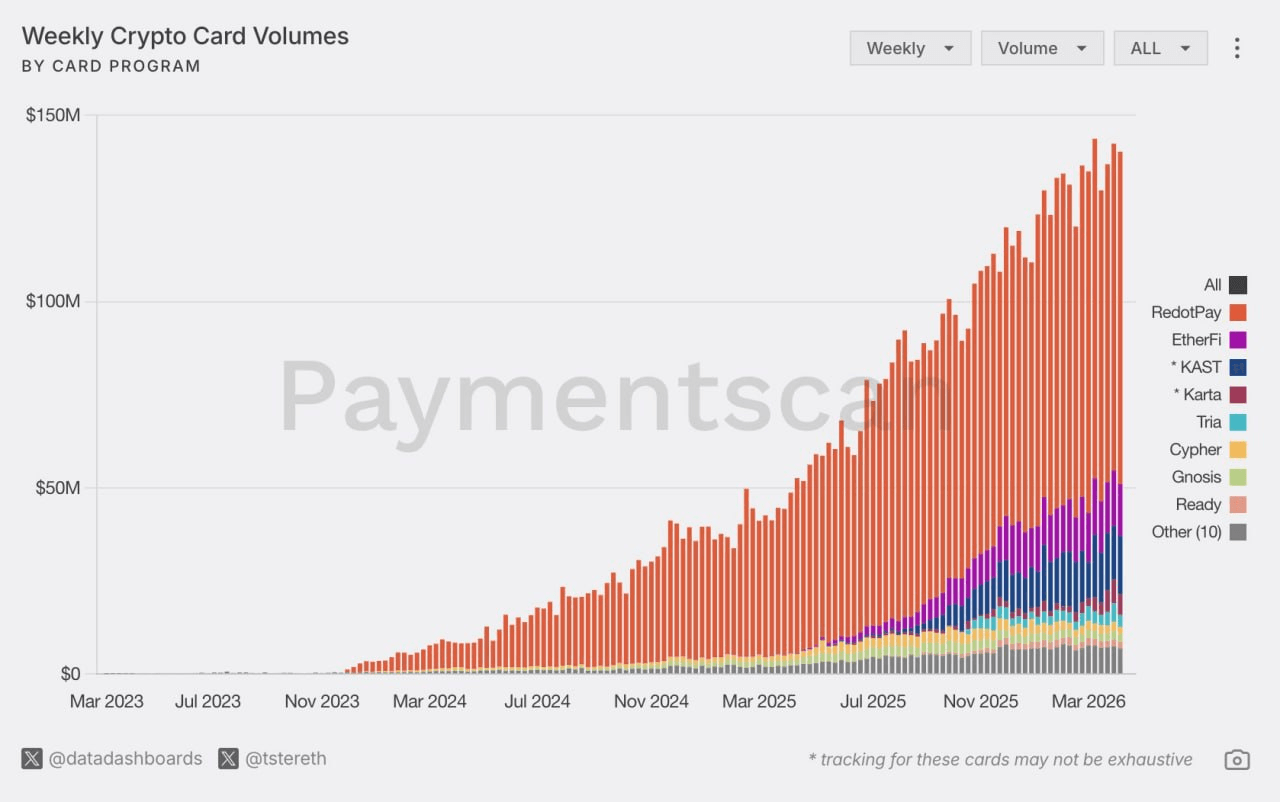Open the ALL time range dropdown

1160,48
